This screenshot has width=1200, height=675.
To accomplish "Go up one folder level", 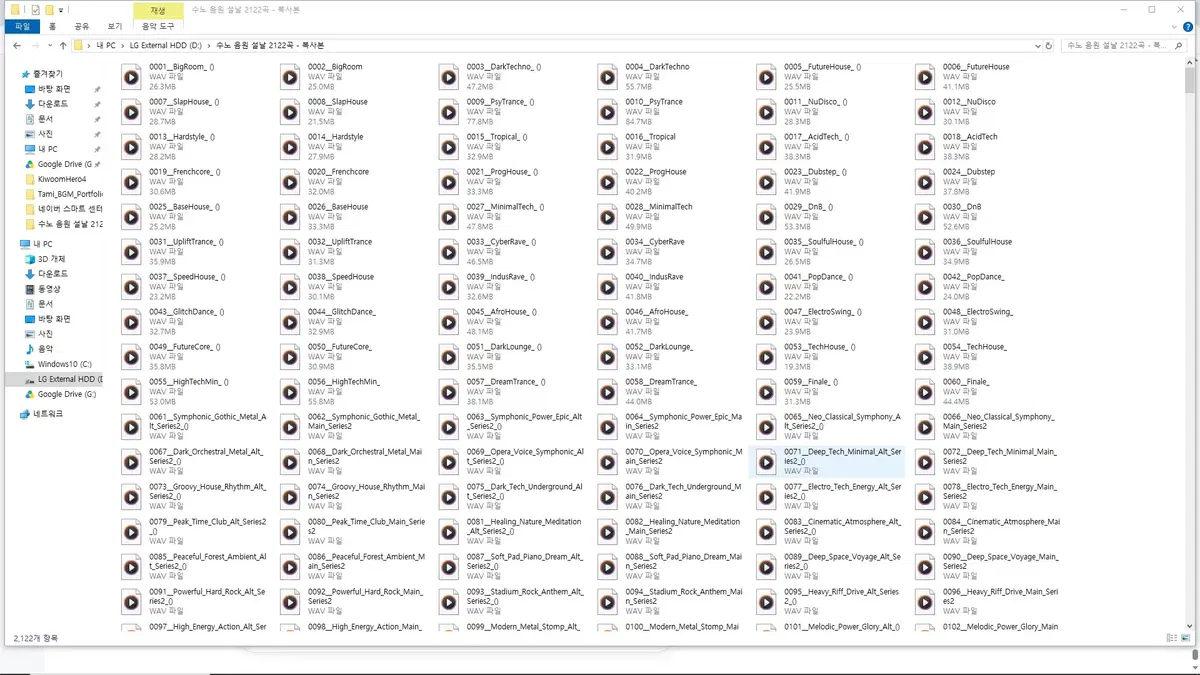I will click(x=64, y=45).
